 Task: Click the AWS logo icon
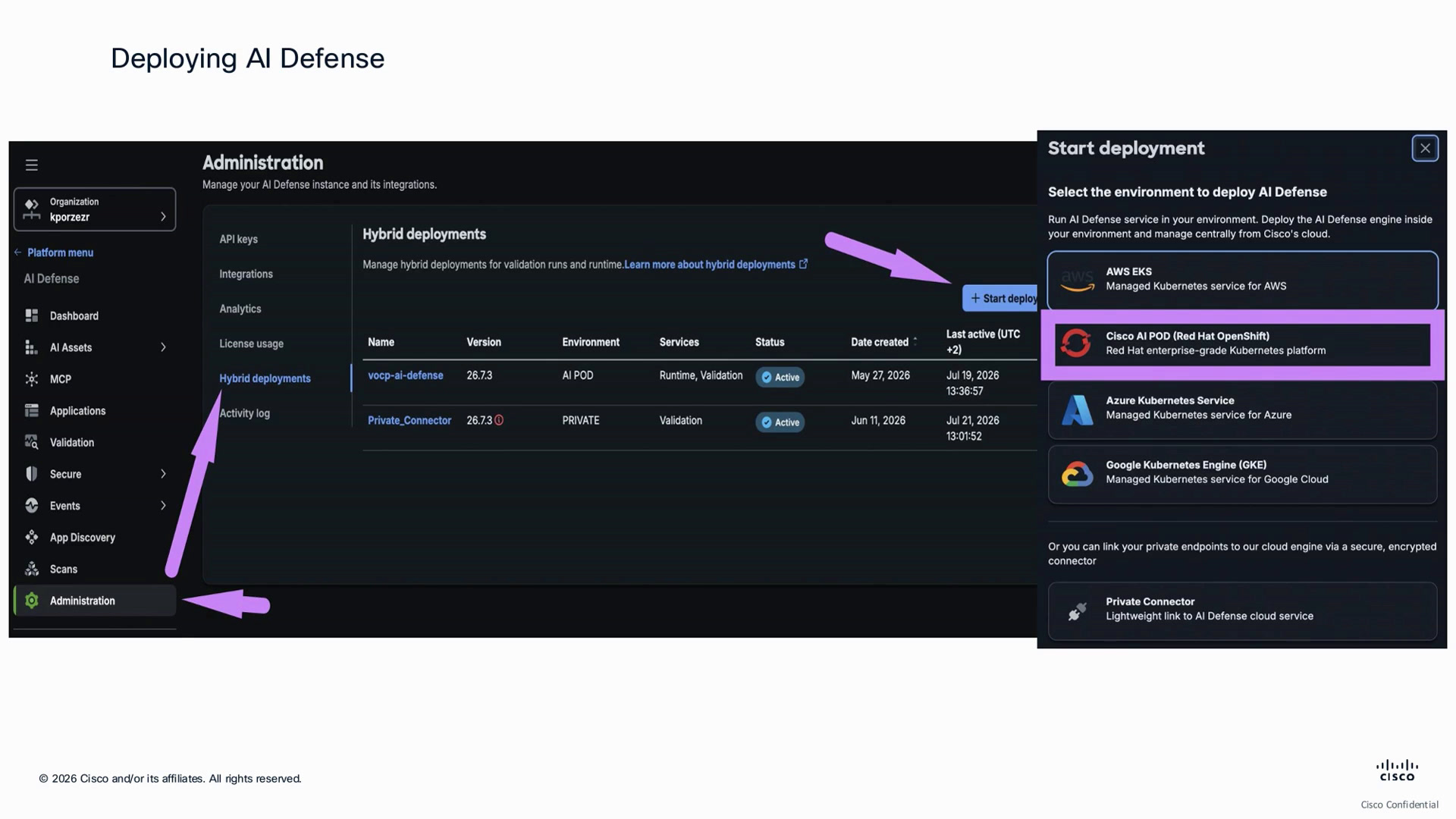1077,280
